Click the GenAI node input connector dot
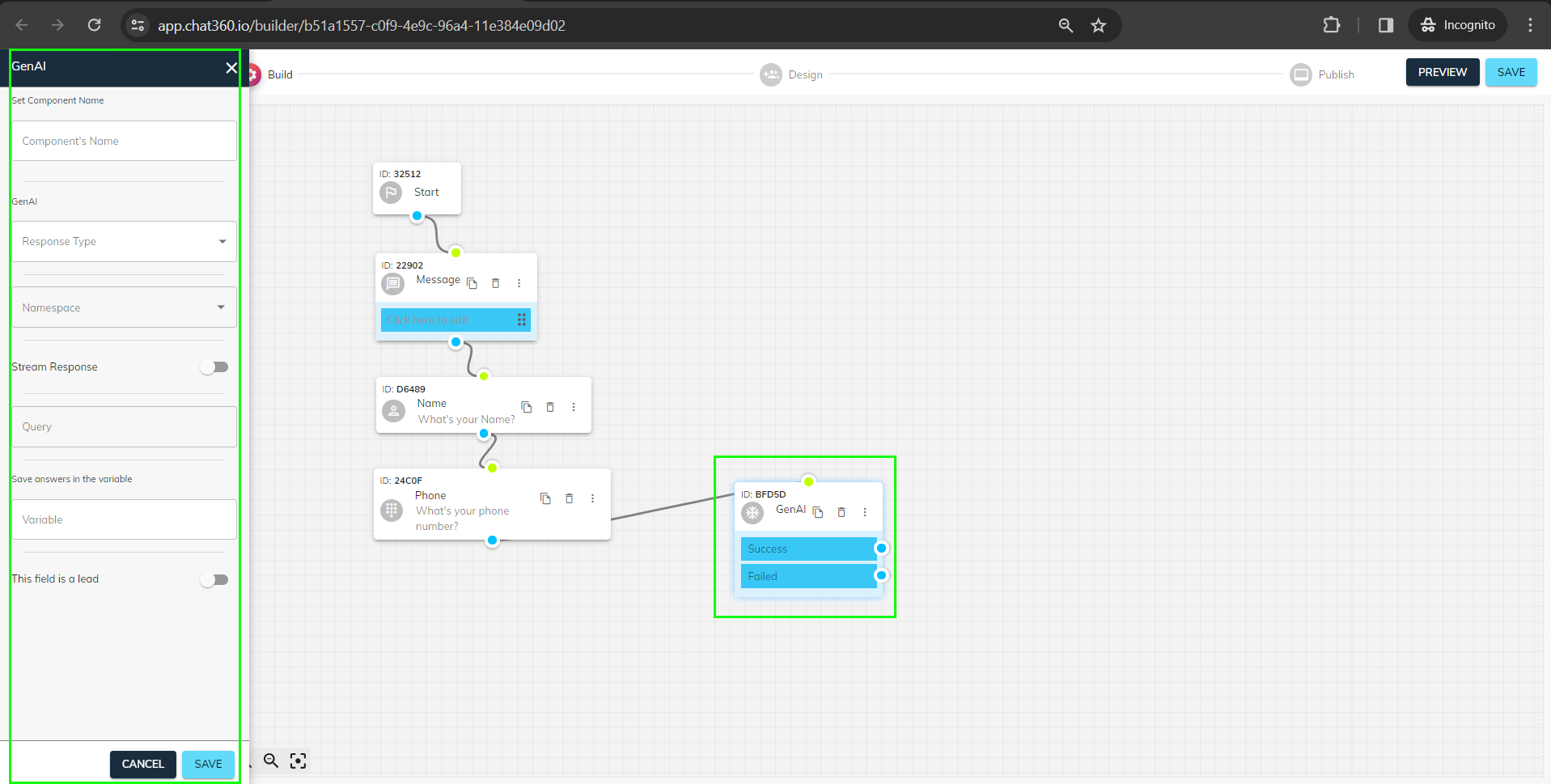This screenshot has width=1551, height=784. click(808, 482)
